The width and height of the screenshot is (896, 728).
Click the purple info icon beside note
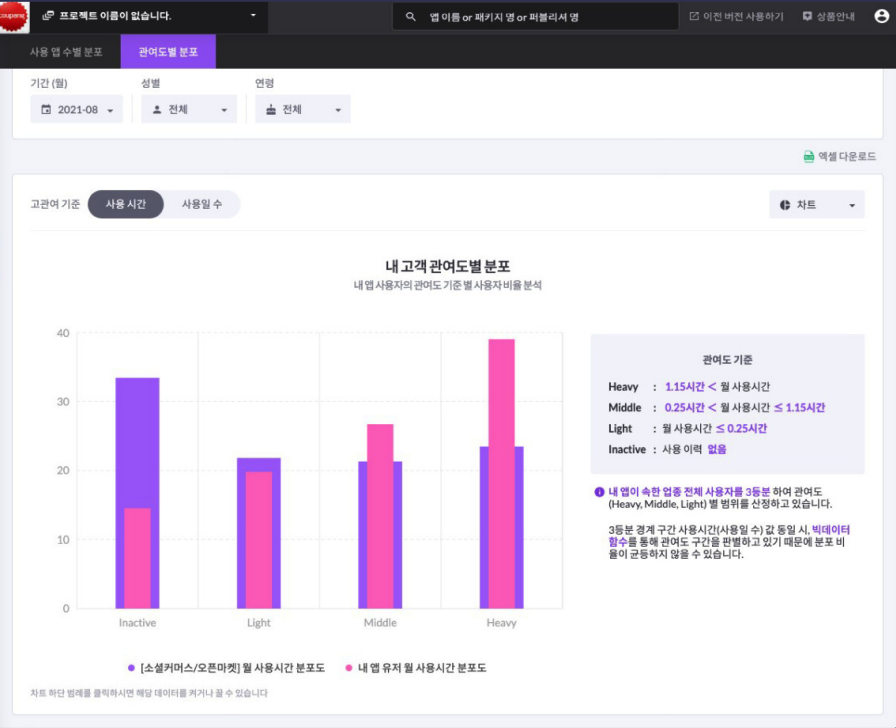point(599,491)
